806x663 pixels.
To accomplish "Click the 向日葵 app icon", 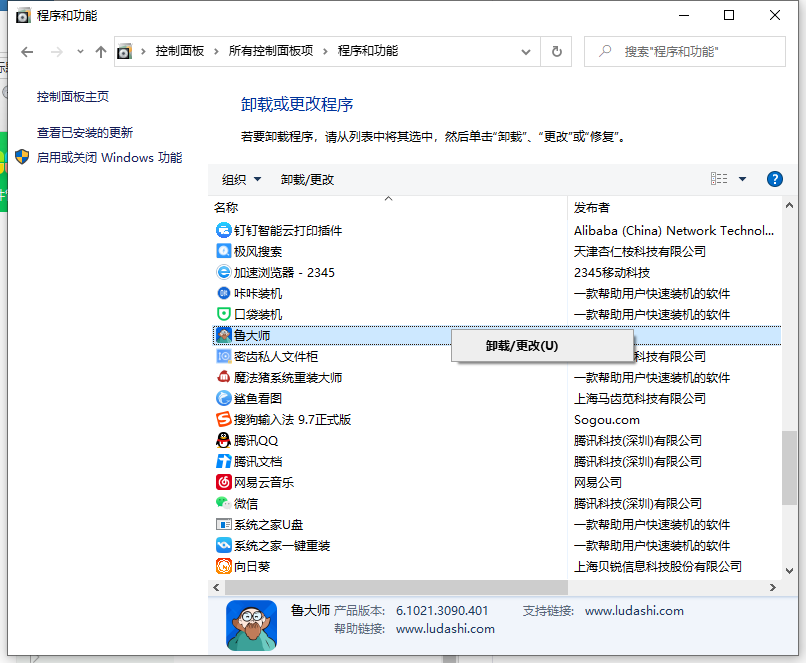I will (x=224, y=566).
